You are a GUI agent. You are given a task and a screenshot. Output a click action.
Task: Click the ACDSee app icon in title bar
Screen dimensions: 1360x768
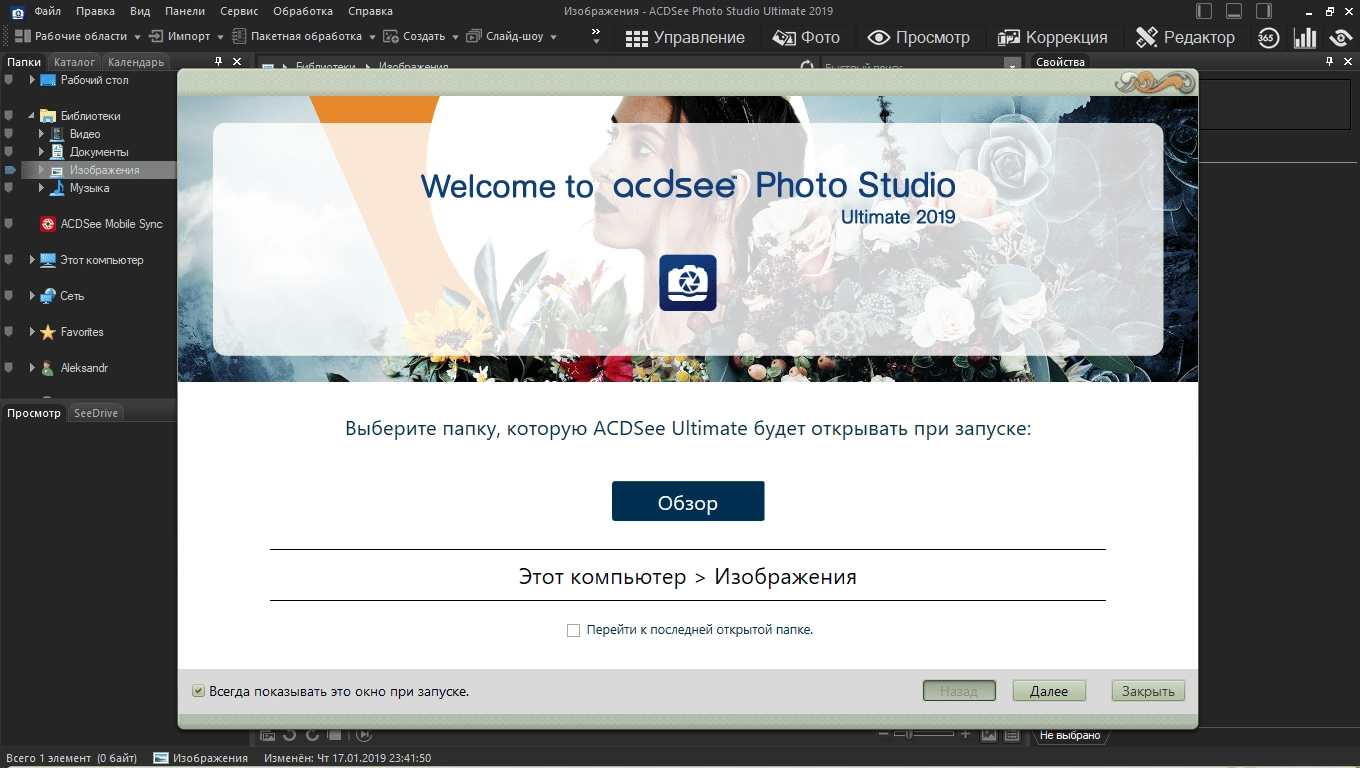[x=17, y=11]
